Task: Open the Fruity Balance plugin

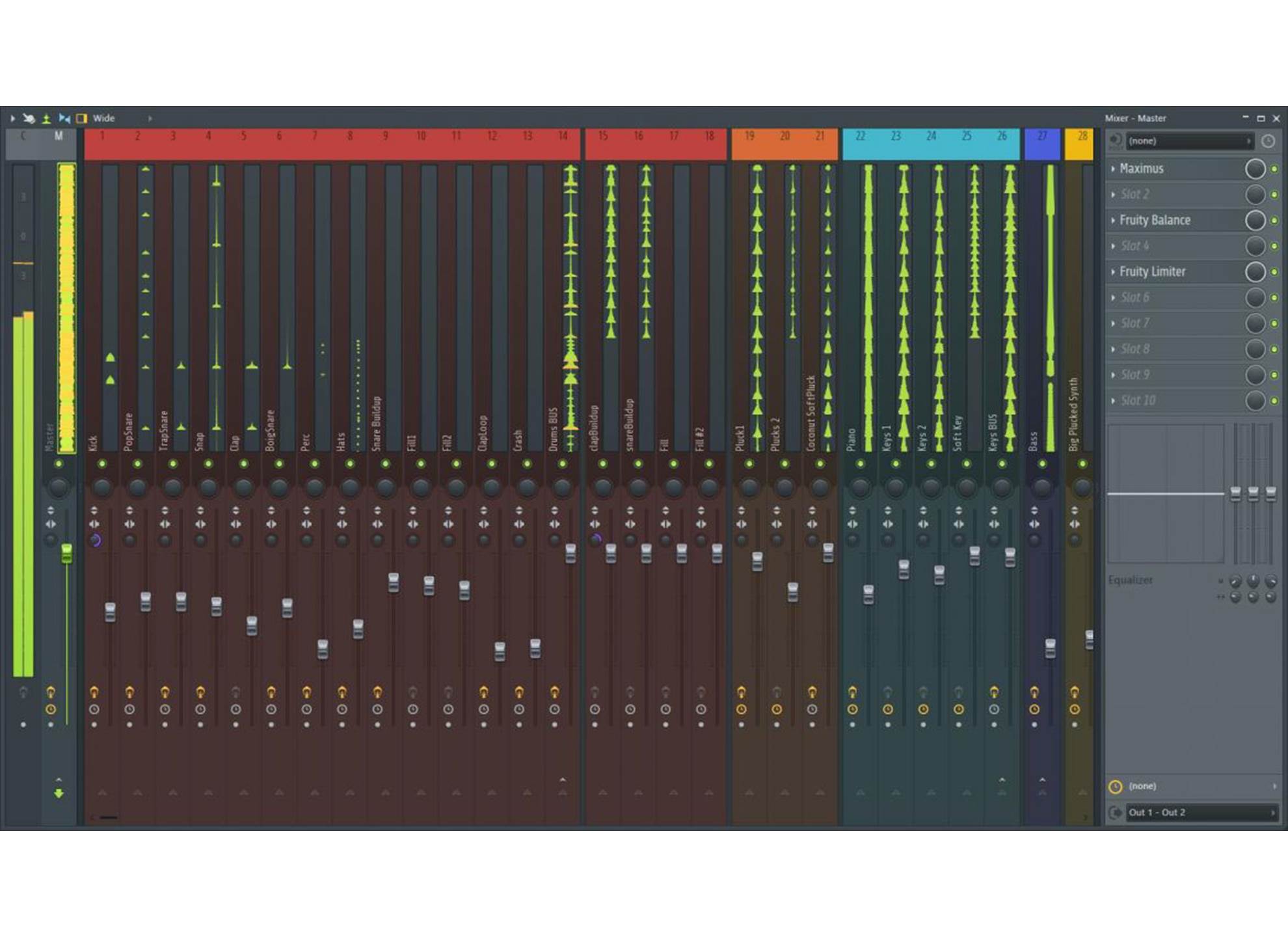Action: (1155, 221)
